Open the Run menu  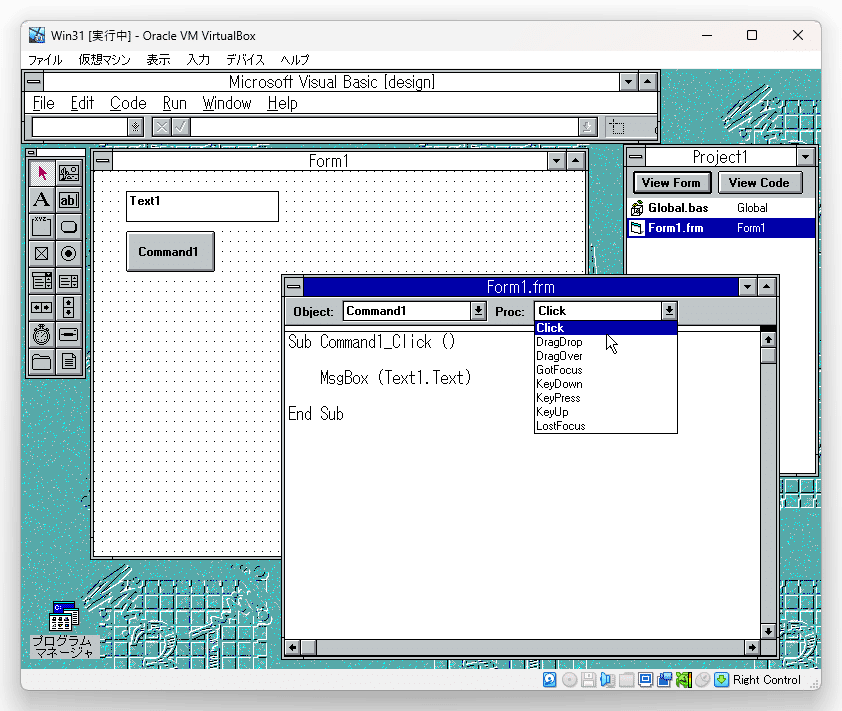click(175, 103)
